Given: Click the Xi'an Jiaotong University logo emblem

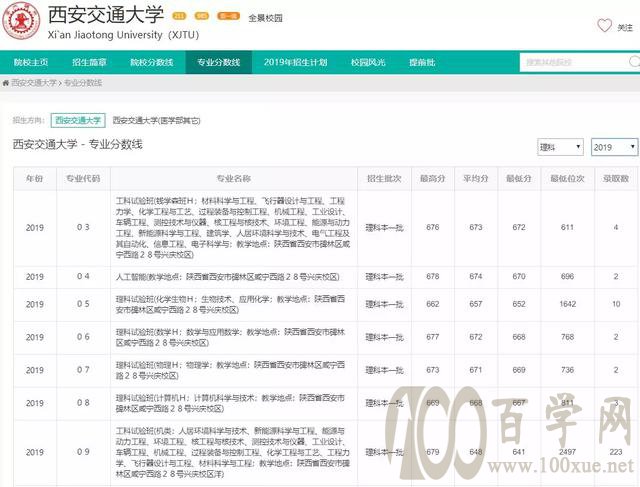Looking at the screenshot, I should [x=21, y=20].
